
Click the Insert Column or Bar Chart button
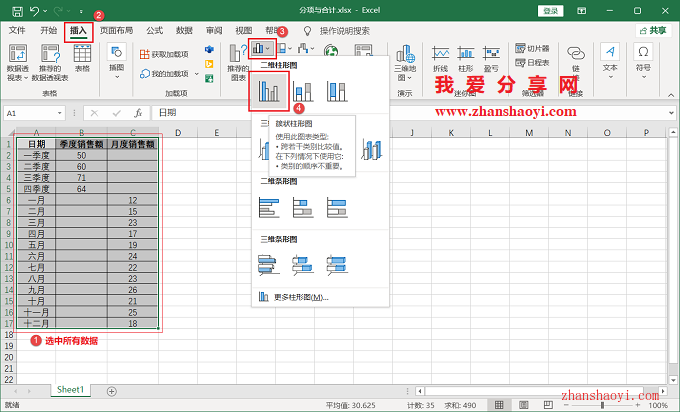[x=262, y=49]
